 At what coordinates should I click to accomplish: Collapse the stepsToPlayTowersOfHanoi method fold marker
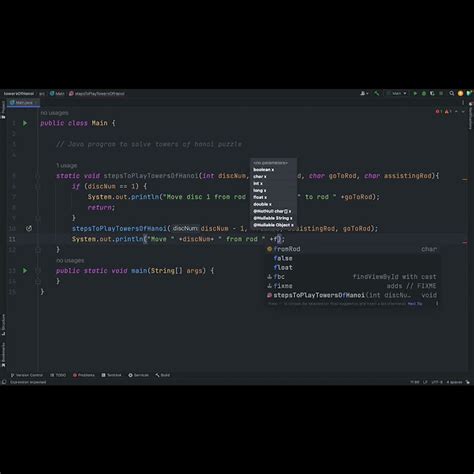[x=38, y=176]
